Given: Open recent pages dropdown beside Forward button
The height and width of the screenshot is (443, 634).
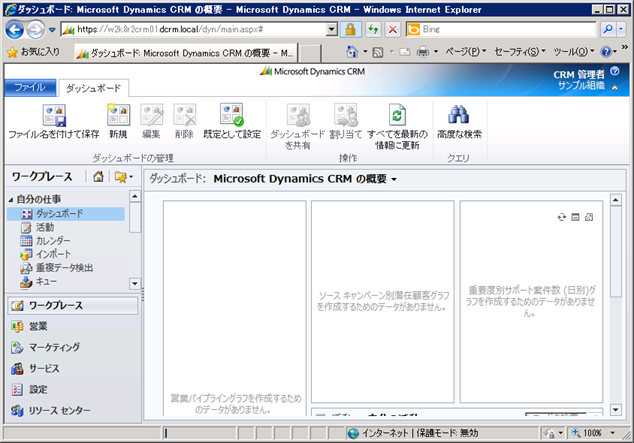Looking at the screenshot, I should pos(52,30).
